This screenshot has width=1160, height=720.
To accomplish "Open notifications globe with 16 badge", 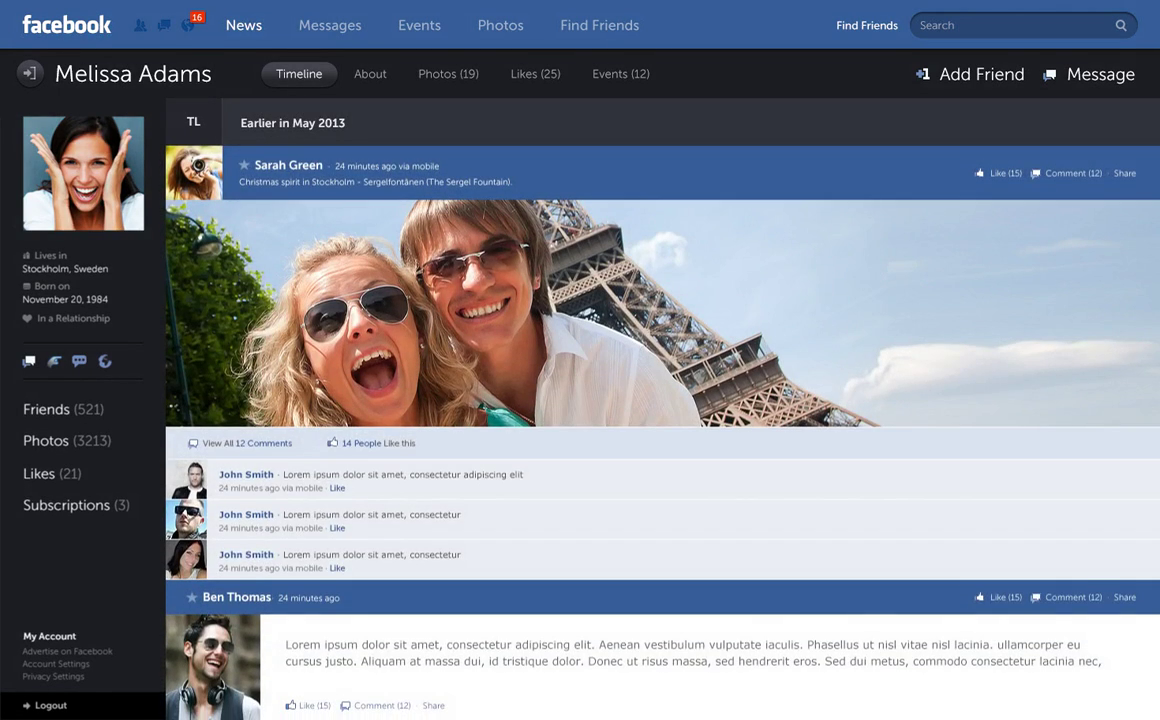I will pyautogui.click(x=187, y=26).
